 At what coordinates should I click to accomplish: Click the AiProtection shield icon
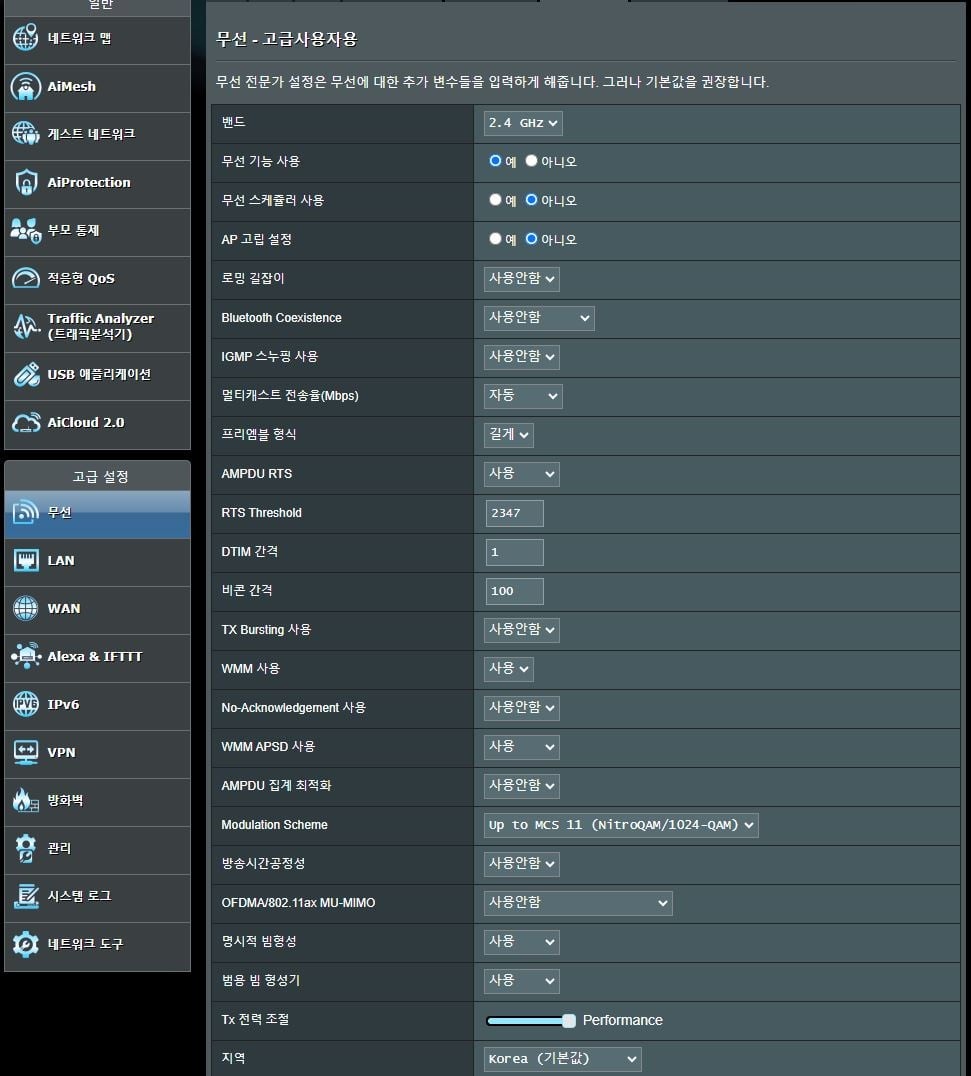tap(25, 182)
